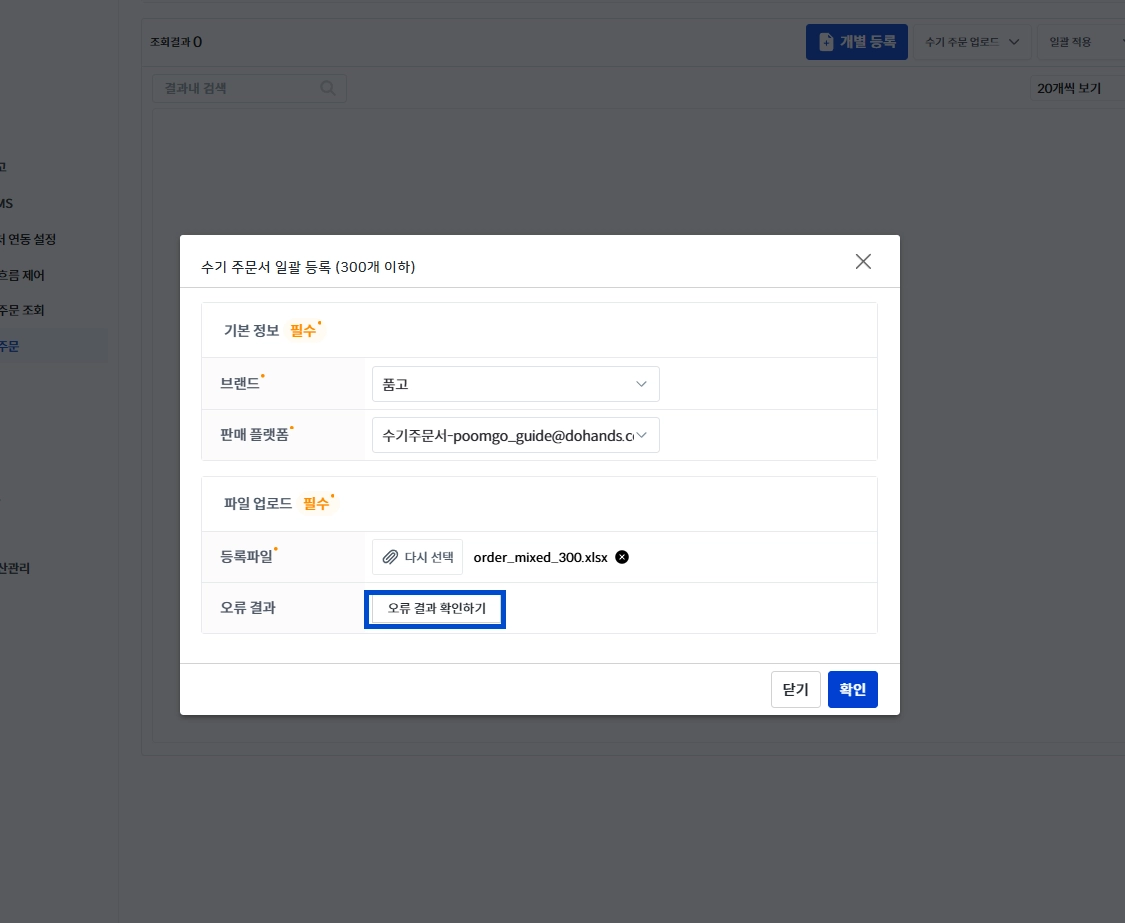
Task: Expand the 수기 주문 업로드 dropdown
Action: click(x=971, y=42)
